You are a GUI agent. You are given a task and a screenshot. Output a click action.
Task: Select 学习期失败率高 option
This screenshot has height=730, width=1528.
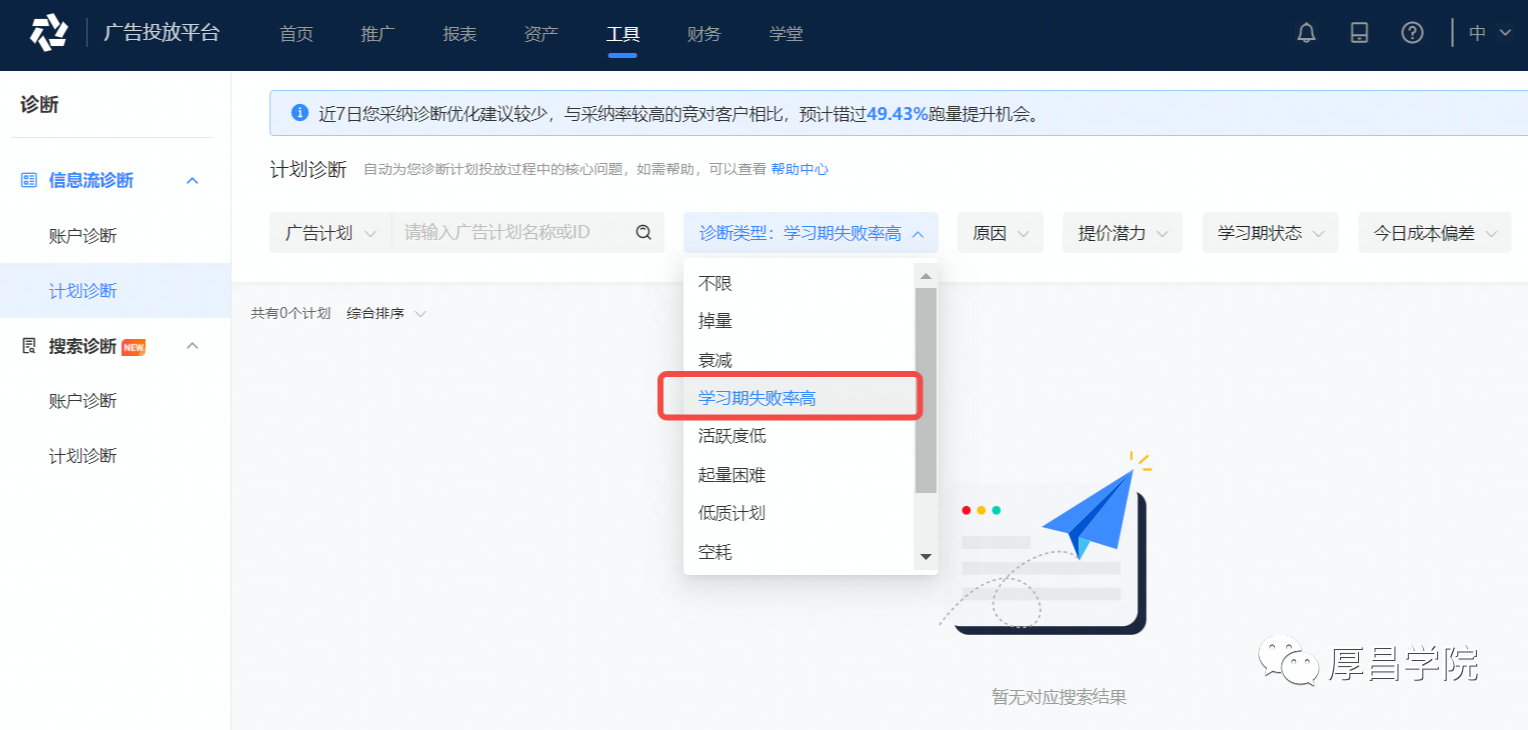[799, 398]
